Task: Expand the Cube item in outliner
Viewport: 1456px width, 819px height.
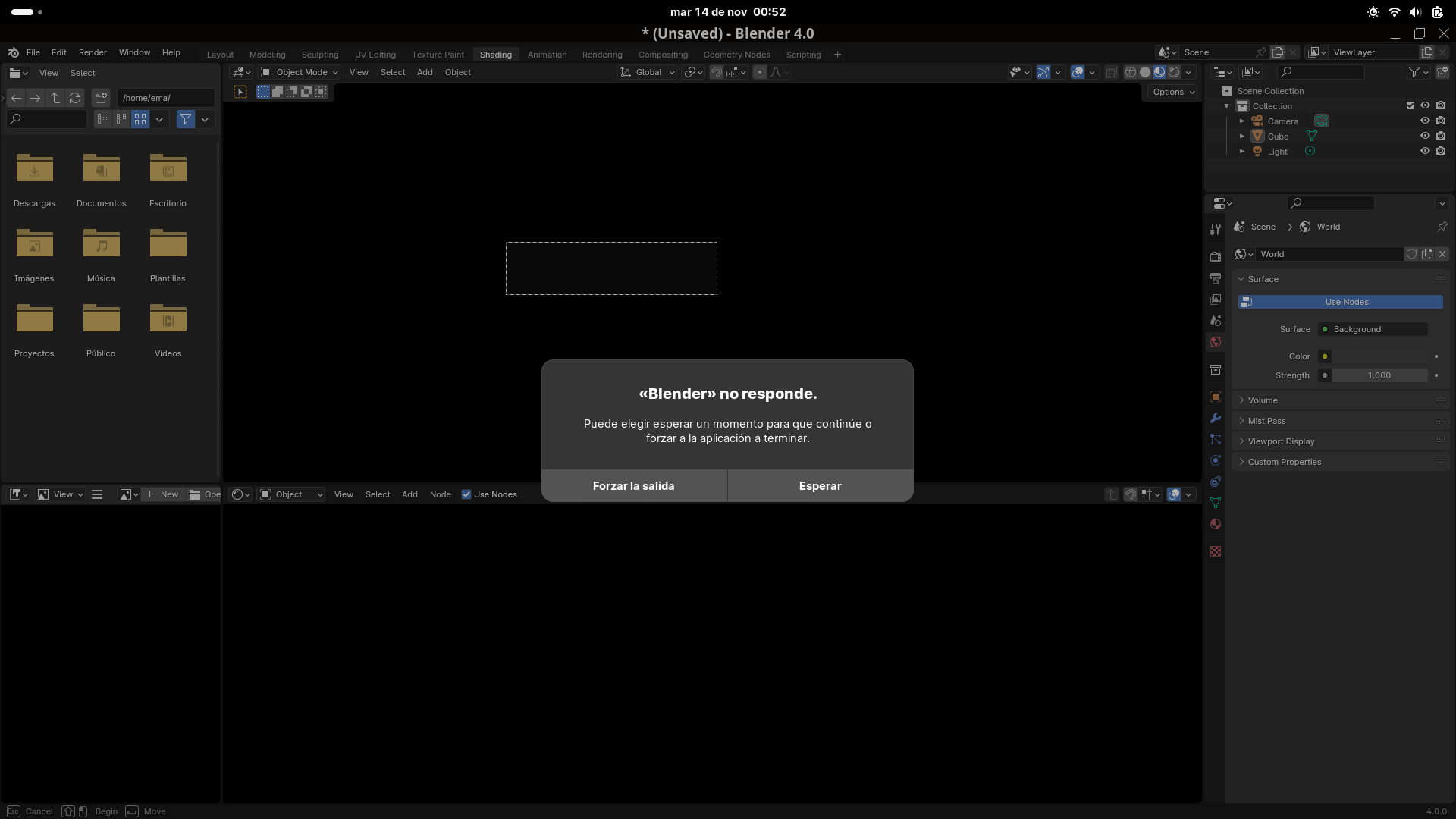Action: [x=1242, y=136]
